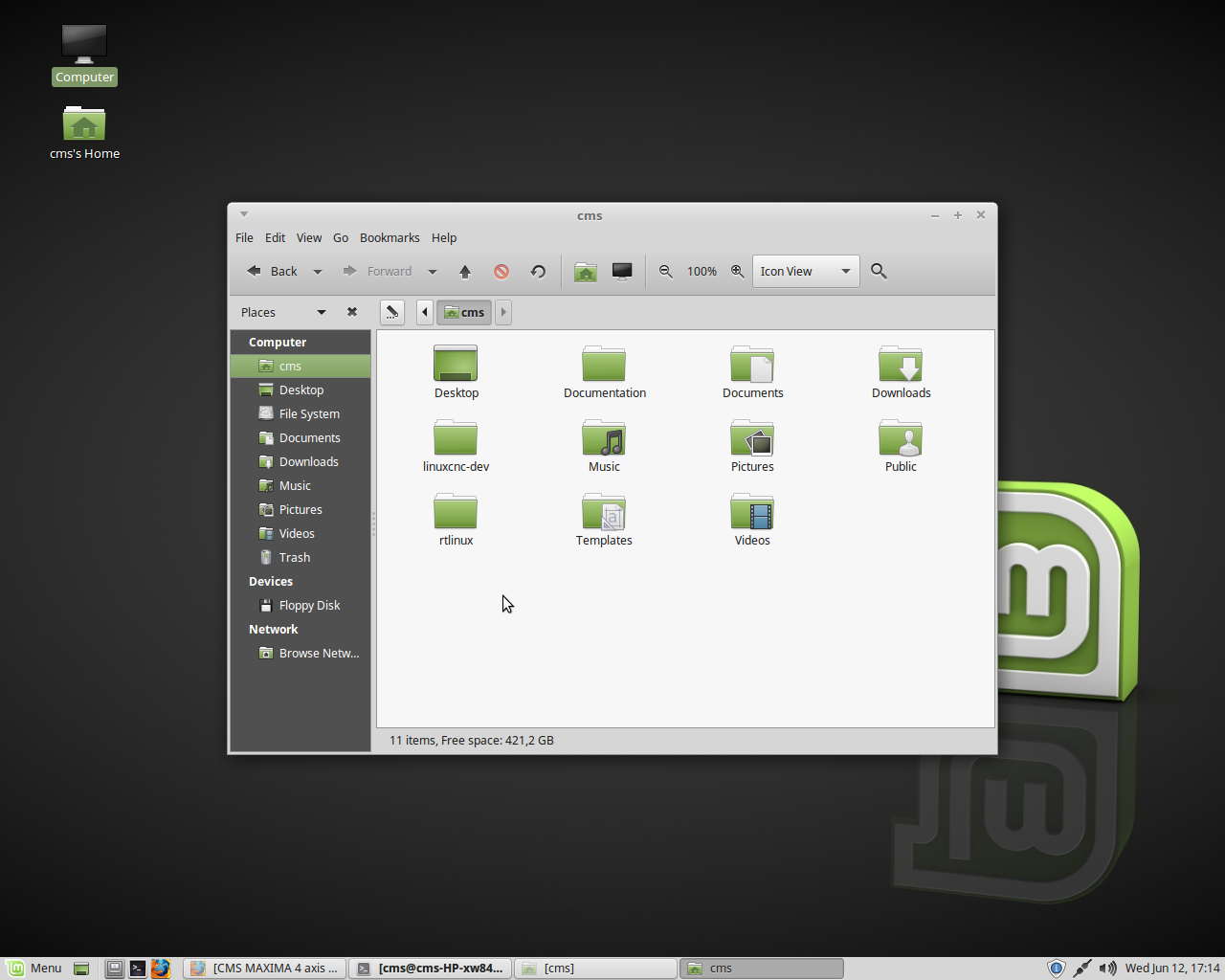
Task: Select Documents in the Places sidebar
Action: coord(301,438)
